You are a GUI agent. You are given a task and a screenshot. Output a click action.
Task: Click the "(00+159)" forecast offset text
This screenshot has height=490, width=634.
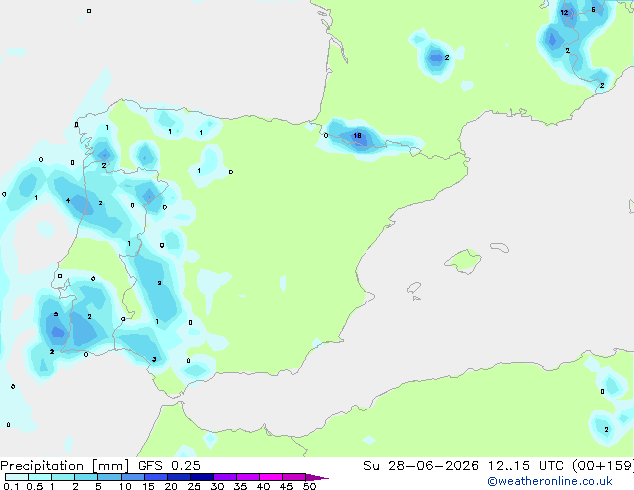[603, 466]
